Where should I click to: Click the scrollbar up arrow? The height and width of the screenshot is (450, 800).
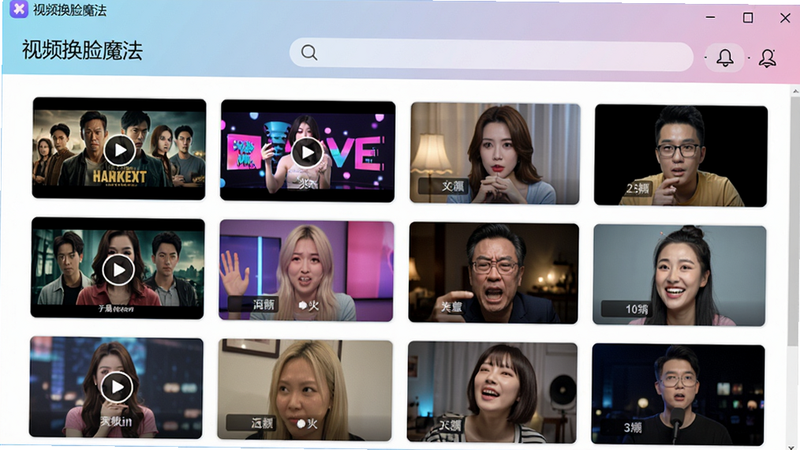point(795,92)
